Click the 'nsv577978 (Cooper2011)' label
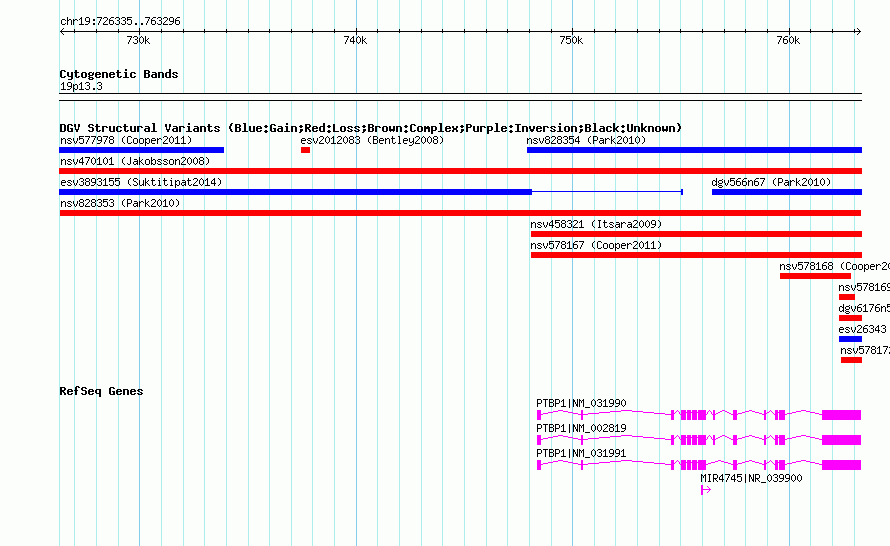890x546 pixels. [126, 140]
